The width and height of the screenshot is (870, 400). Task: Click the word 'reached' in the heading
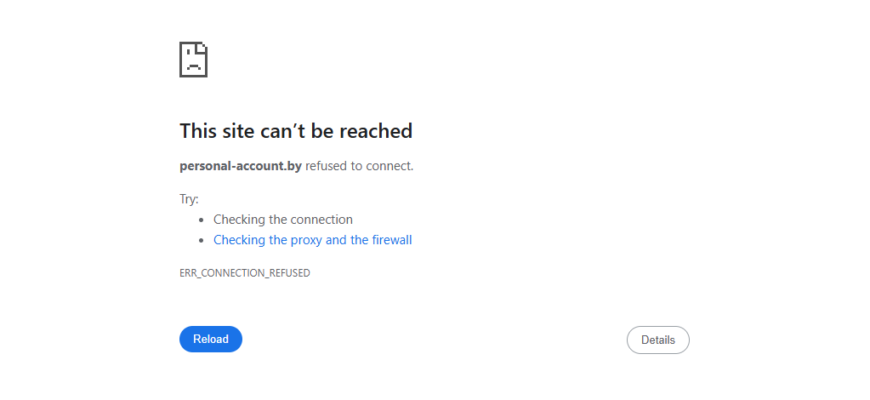coord(376,131)
